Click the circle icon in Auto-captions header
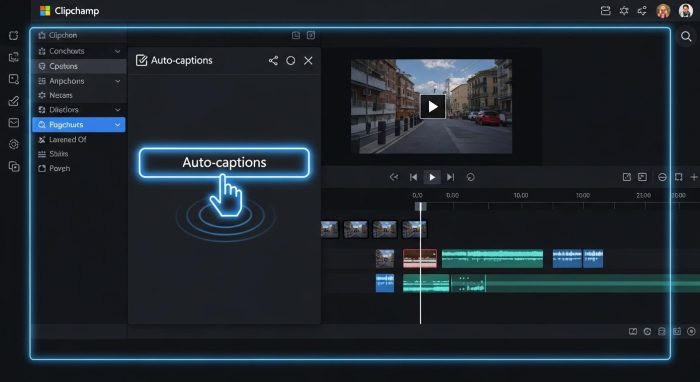Screen dimensions: 700x382 click(291, 61)
